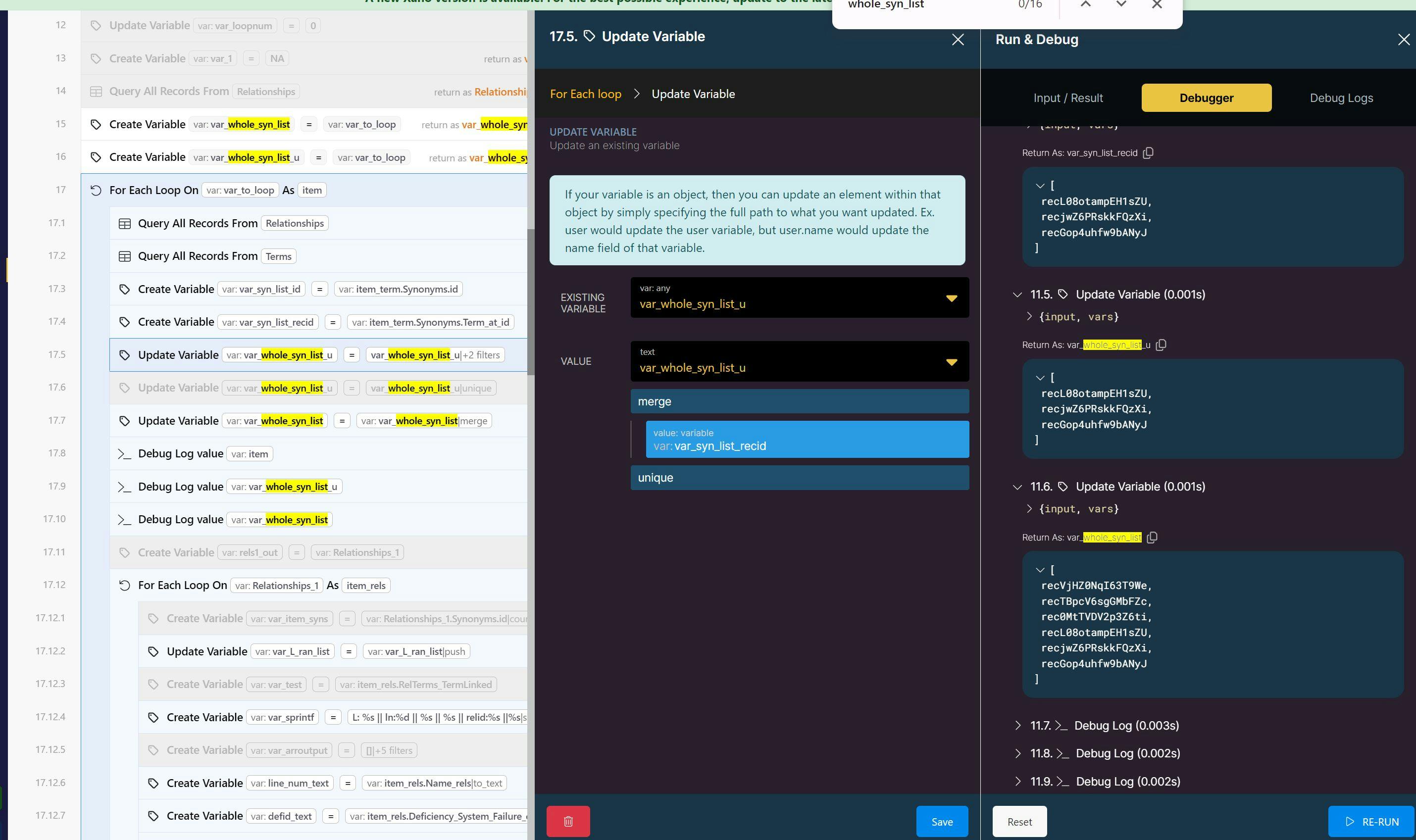Save the Update Variable changes

tap(942, 821)
